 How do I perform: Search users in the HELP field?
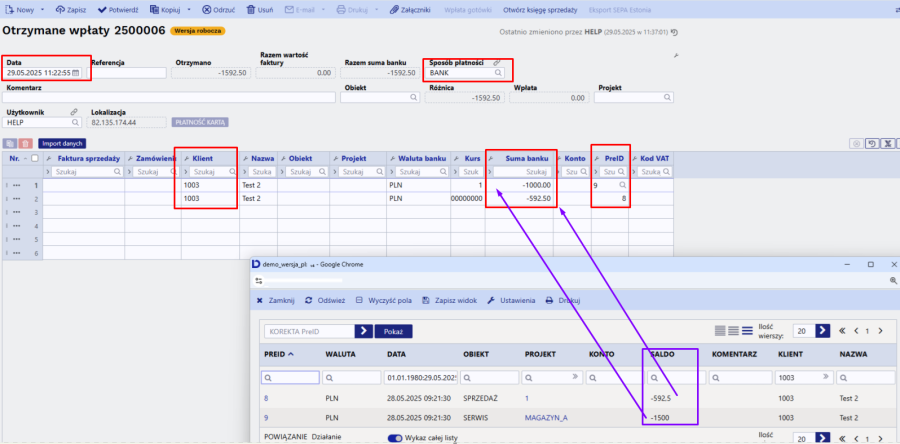click(75, 122)
